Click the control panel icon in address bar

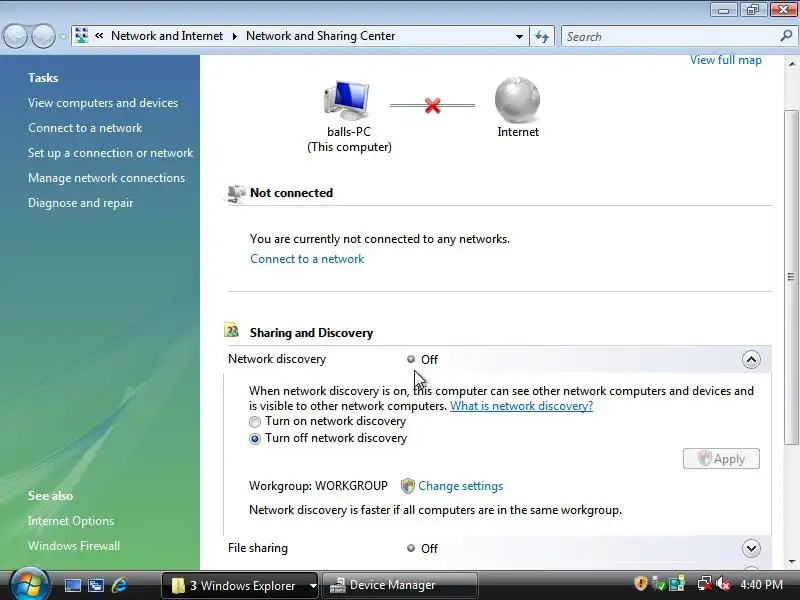(x=81, y=36)
